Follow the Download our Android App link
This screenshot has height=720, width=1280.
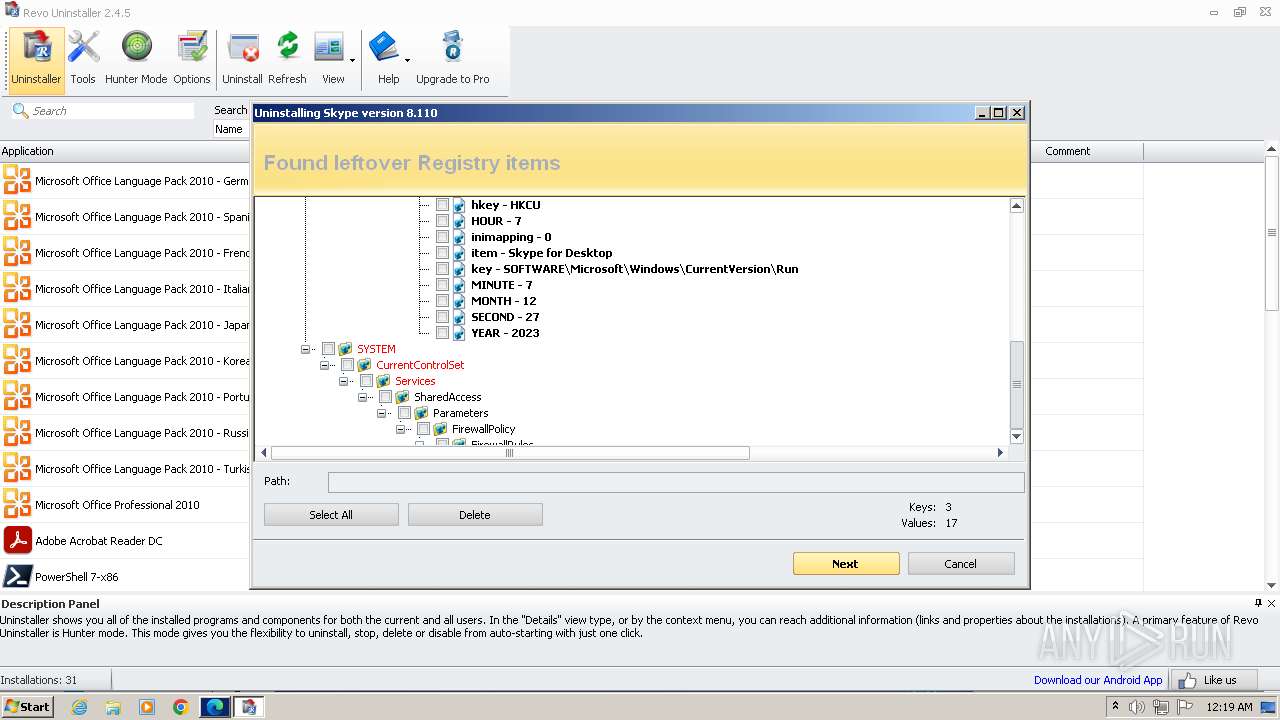[x=1098, y=680]
